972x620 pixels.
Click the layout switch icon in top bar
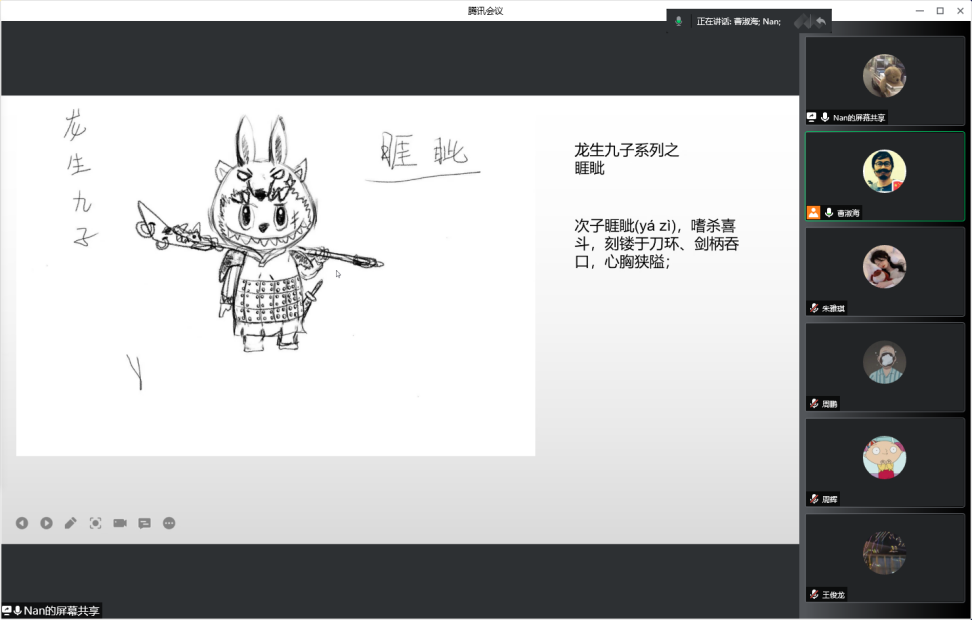[x=801, y=21]
